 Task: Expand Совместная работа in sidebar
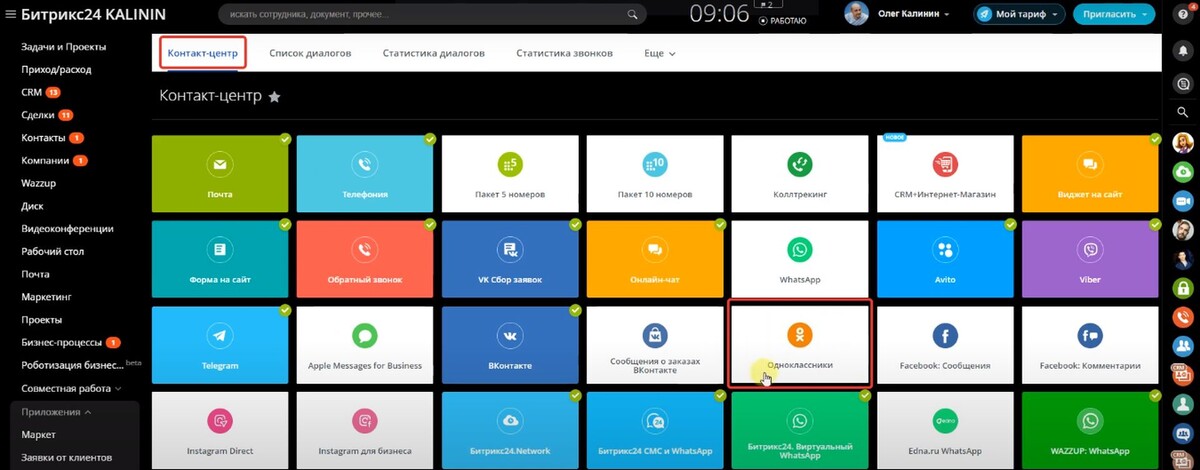coord(72,388)
